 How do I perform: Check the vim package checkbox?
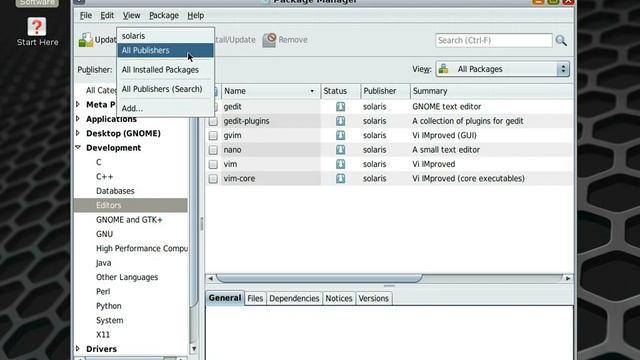pos(213,164)
